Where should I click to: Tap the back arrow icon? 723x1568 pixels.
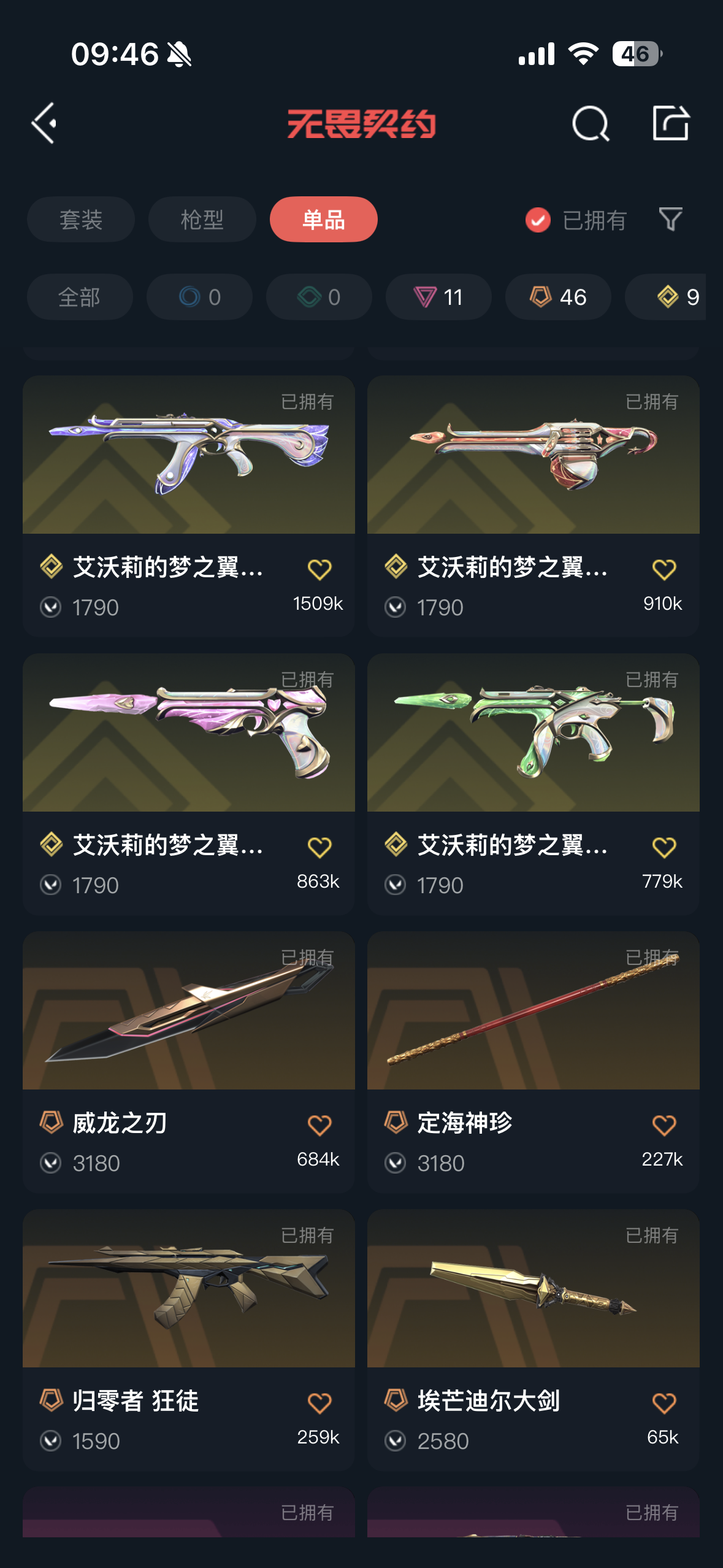pos(44,123)
